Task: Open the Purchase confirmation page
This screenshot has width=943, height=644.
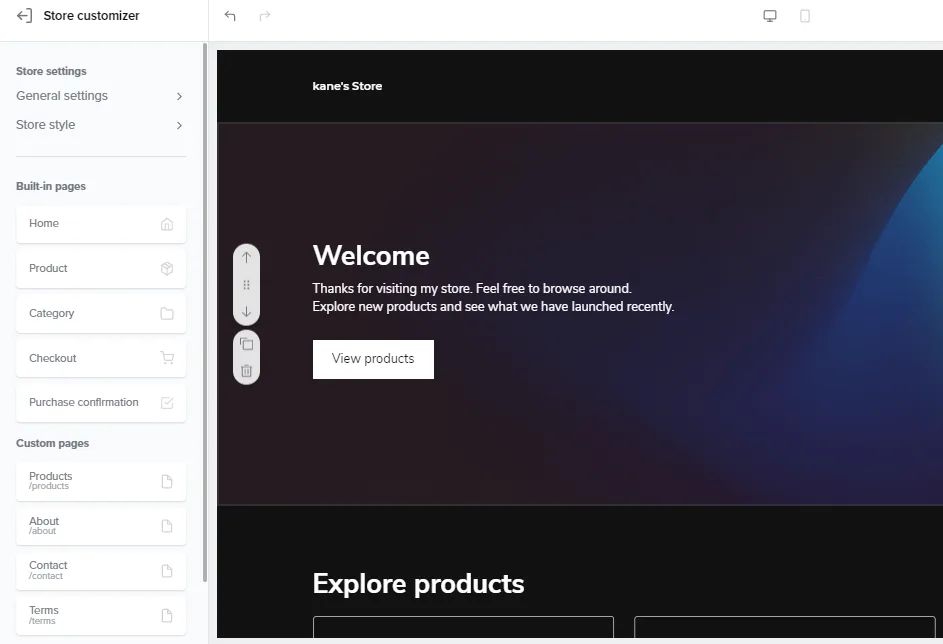Action: [100, 402]
